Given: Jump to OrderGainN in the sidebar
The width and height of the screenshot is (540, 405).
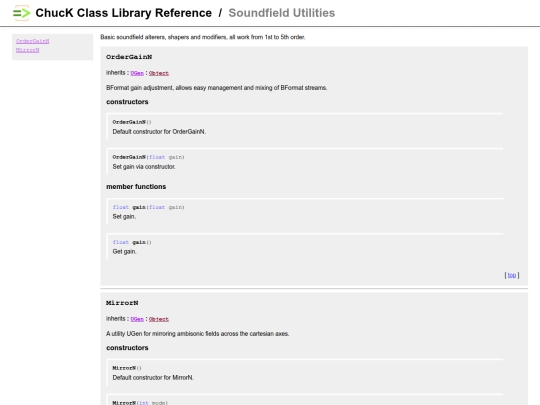Looking at the screenshot, I should [32, 41].
